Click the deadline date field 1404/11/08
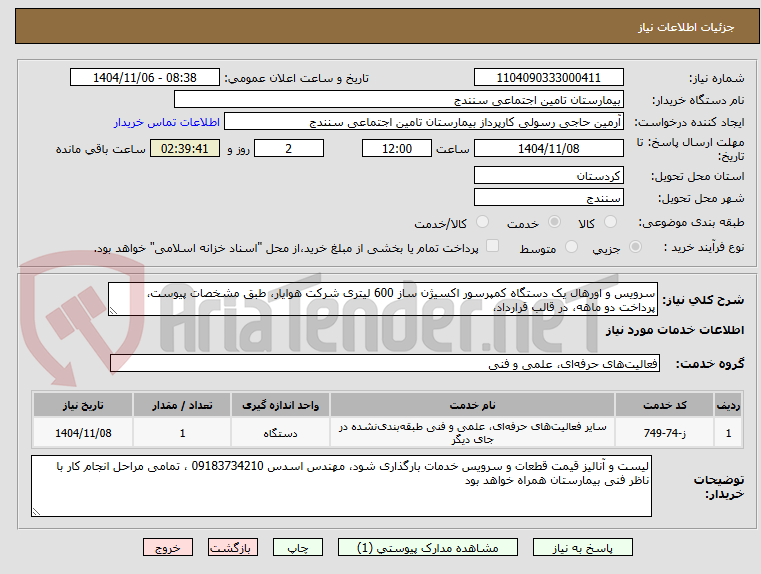The image size is (761, 574). click(x=548, y=148)
